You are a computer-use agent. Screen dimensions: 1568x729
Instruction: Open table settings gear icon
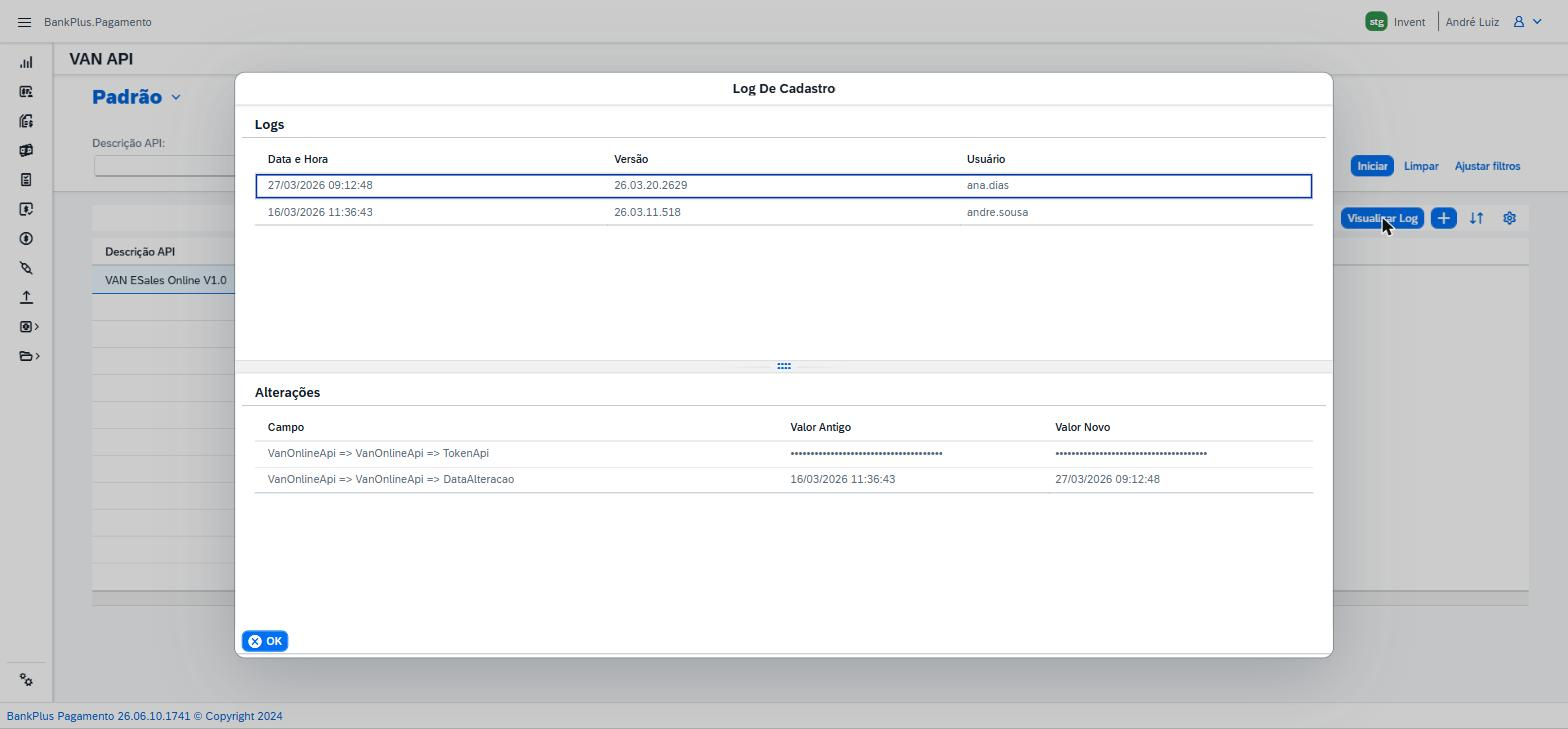pyautogui.click(x=1509, y=218)
